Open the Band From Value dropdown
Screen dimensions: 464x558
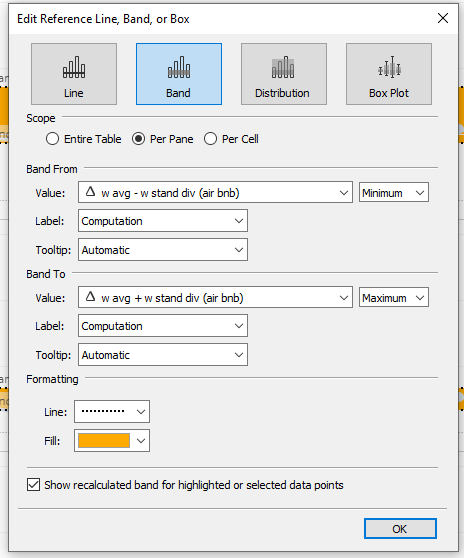coord(215,192)
